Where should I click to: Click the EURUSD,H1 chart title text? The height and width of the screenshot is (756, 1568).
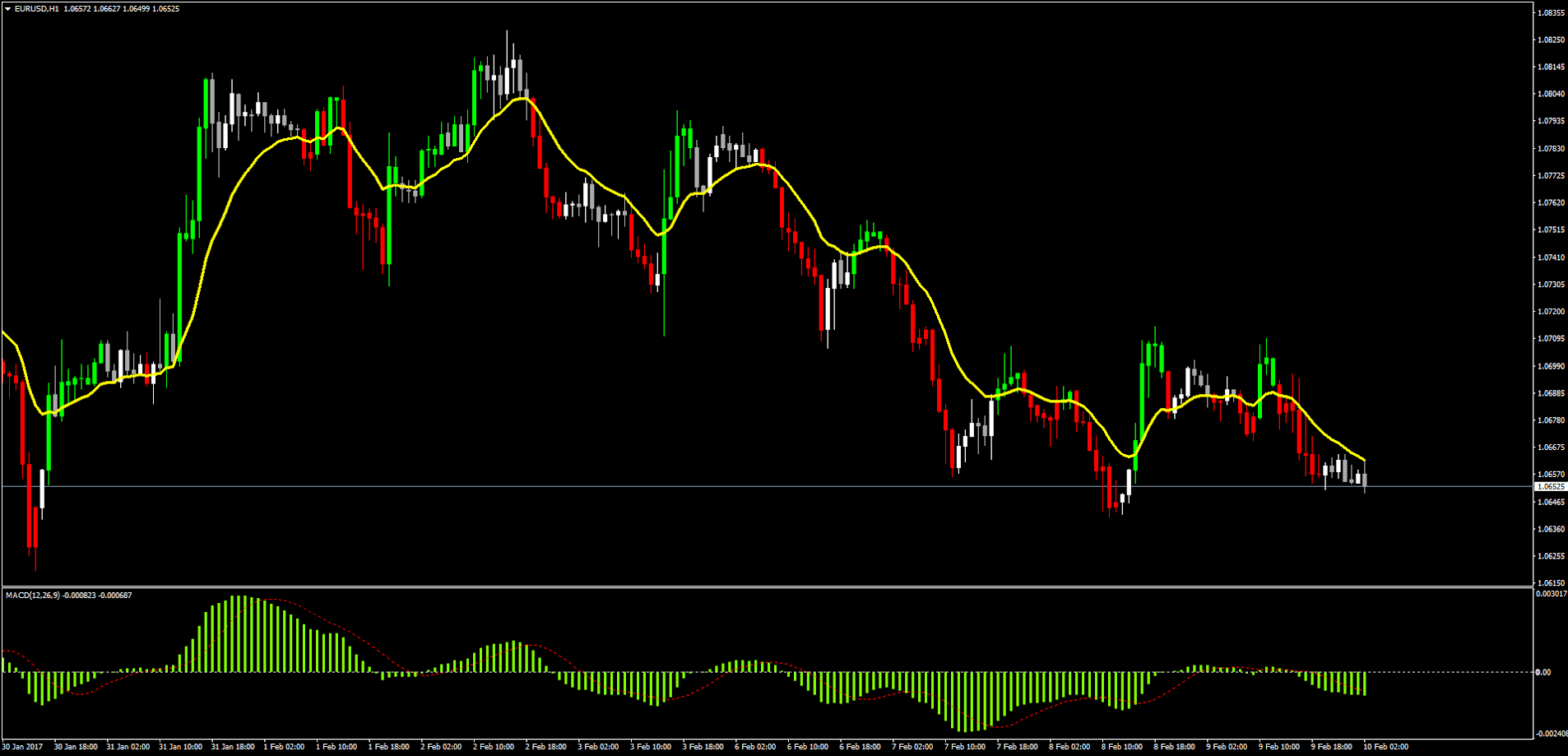pyautogui.click(x=36, y=9)
